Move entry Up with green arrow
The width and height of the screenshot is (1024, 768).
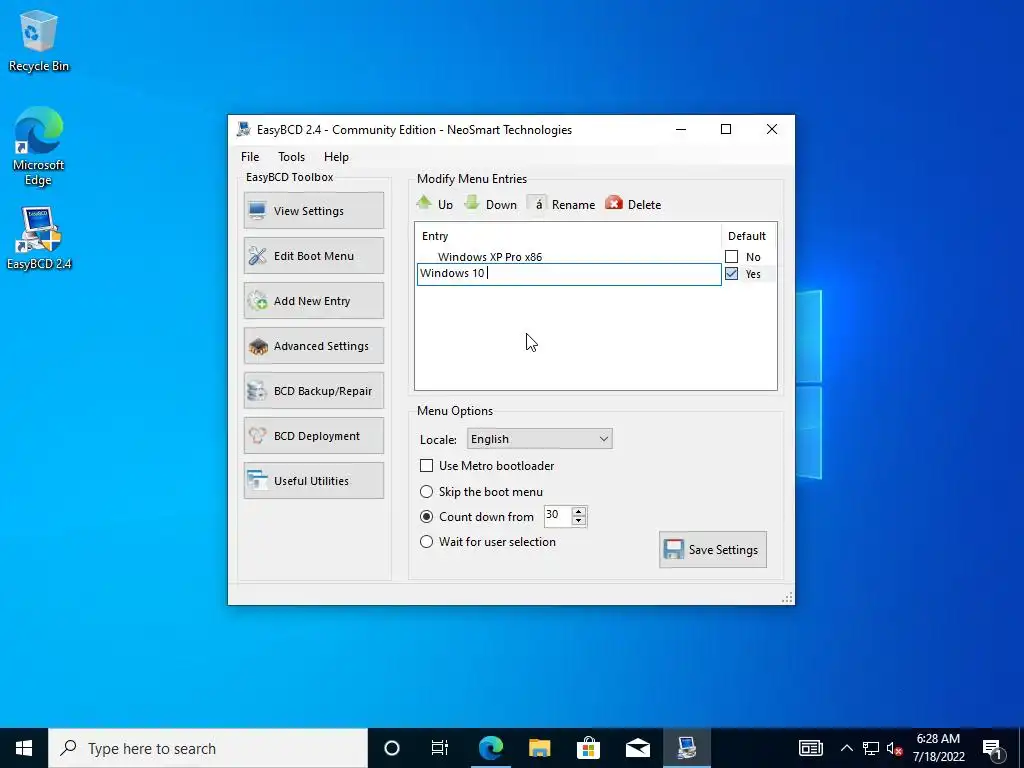point(435,204)
